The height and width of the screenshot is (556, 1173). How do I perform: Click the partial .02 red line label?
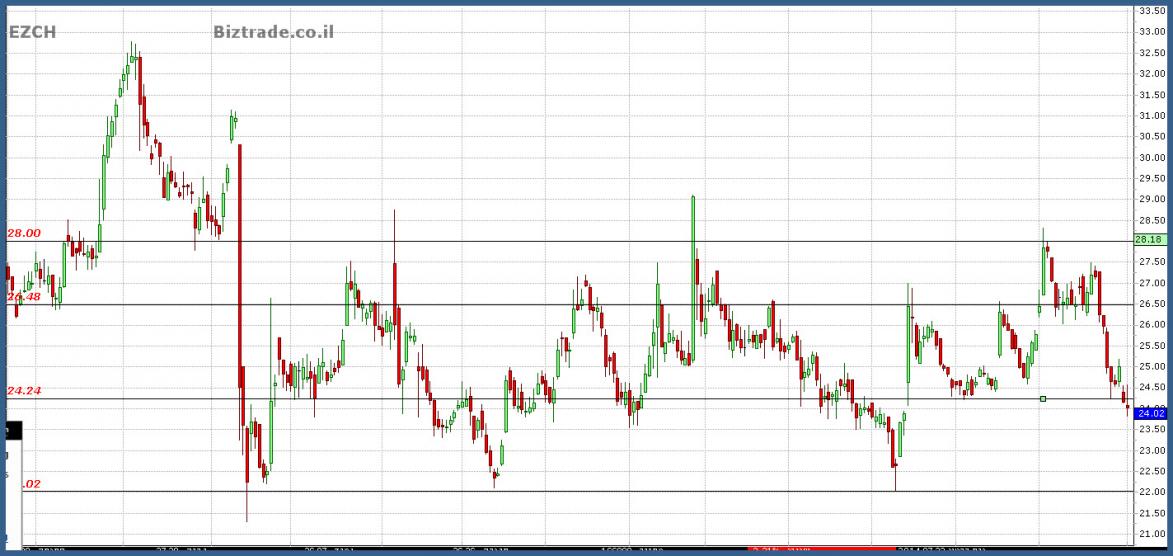[x=30, y=484]
